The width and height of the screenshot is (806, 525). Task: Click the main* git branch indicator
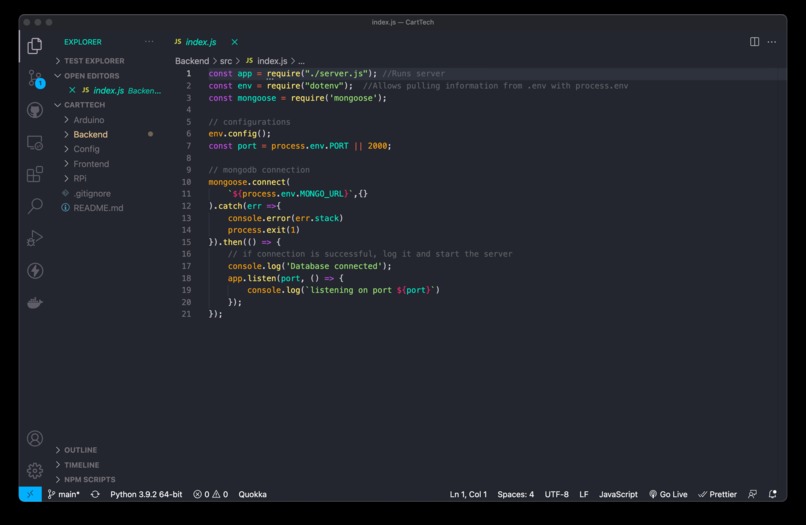[x=64, y=494]
